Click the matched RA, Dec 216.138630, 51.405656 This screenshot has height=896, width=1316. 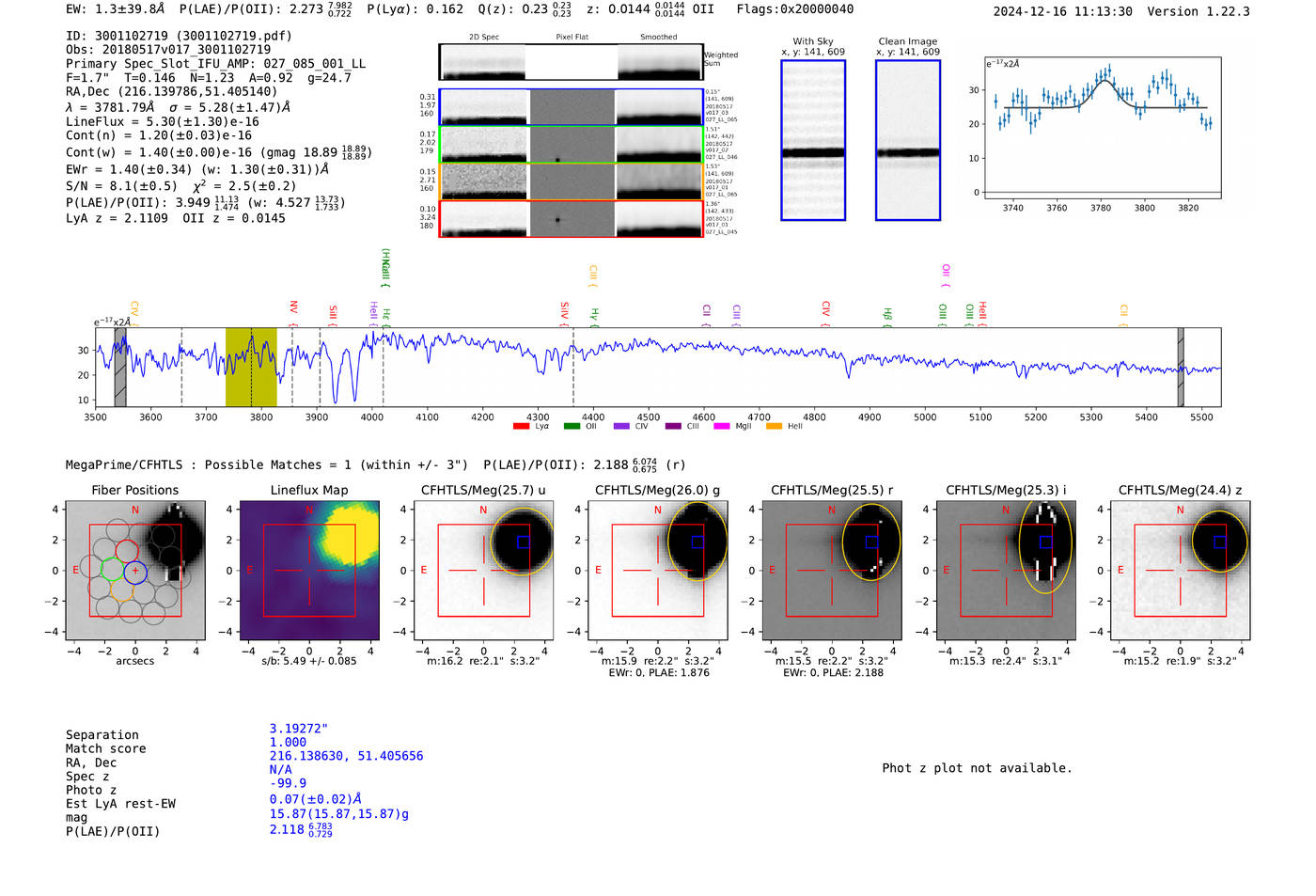(346, 756)
